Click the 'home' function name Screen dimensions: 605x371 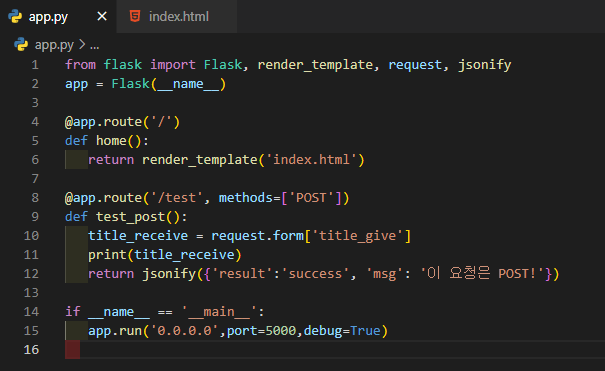click(x=111, y=141)
